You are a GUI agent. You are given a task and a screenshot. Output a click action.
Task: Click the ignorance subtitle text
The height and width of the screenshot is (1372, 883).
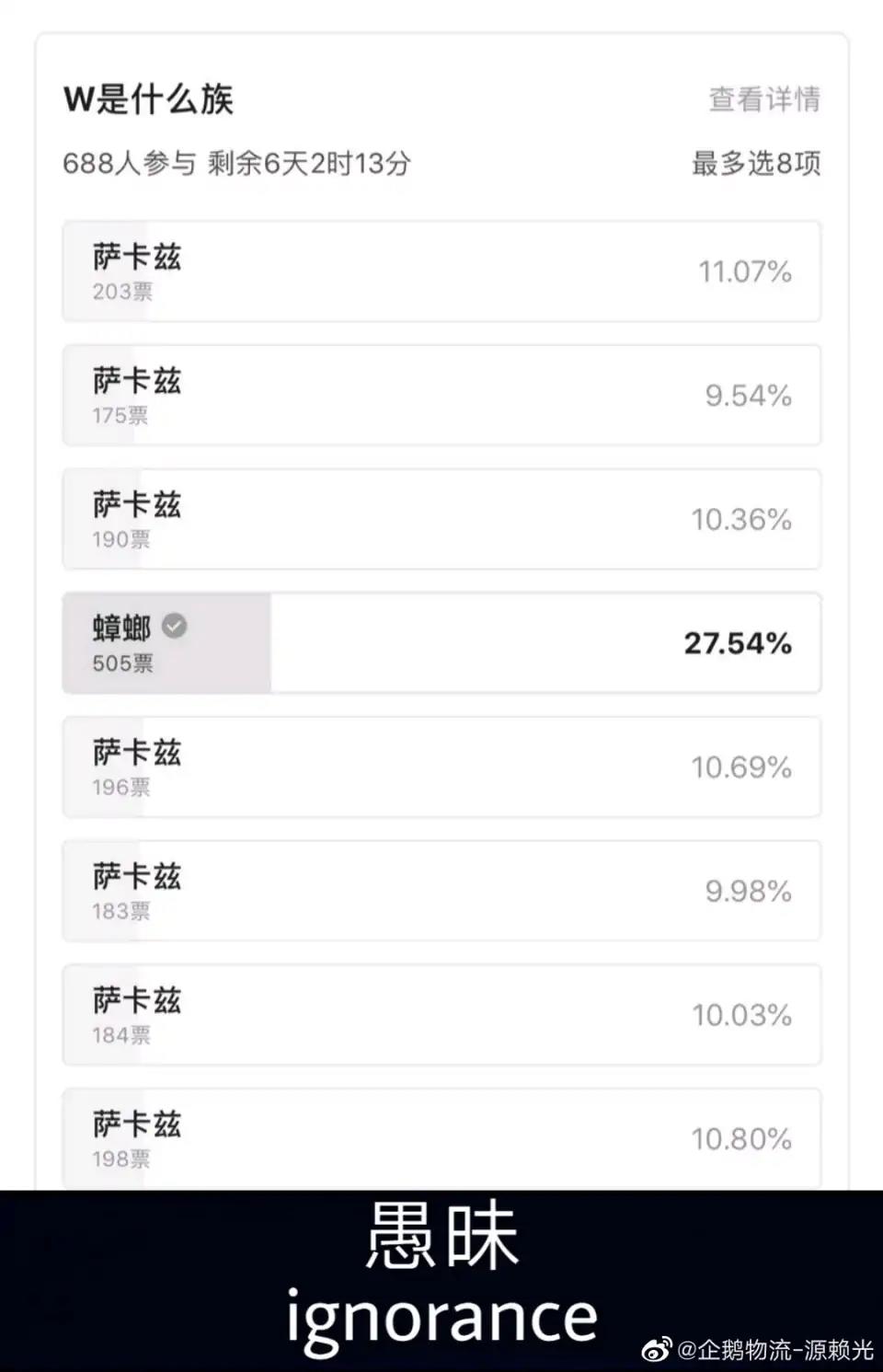point(442,1317)
